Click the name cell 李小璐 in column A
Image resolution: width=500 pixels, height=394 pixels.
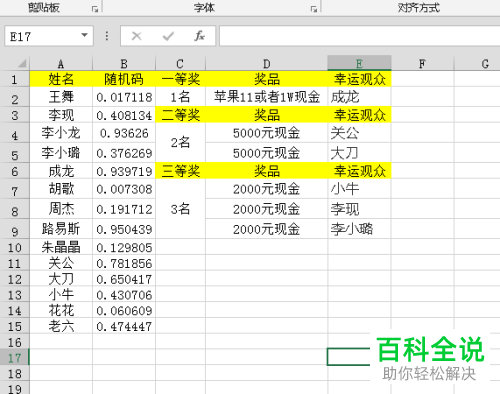(61, 153)
